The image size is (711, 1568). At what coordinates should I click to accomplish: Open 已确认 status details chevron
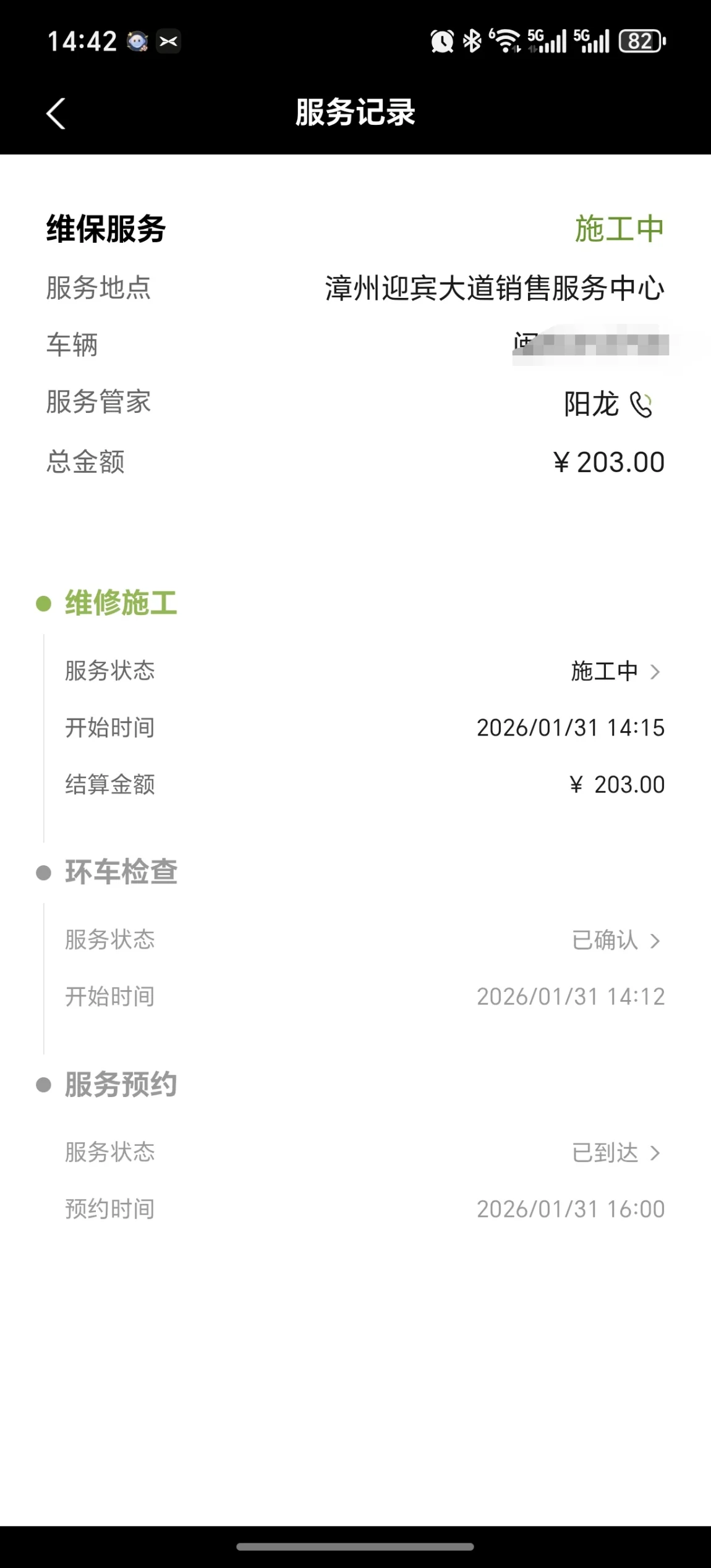tap(655, 941)
